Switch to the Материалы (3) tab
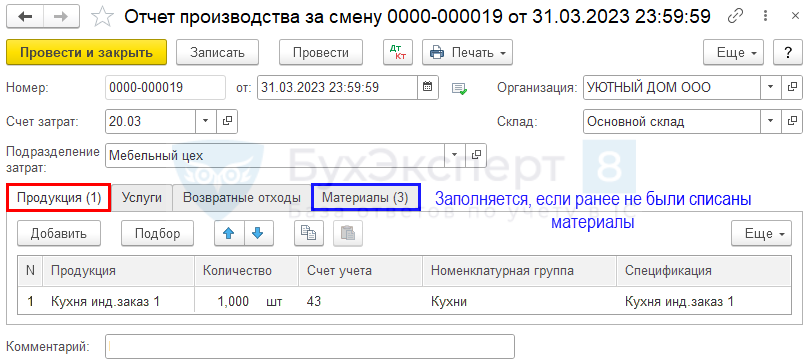This screenshot has height=363, width=808. point(366,197)
